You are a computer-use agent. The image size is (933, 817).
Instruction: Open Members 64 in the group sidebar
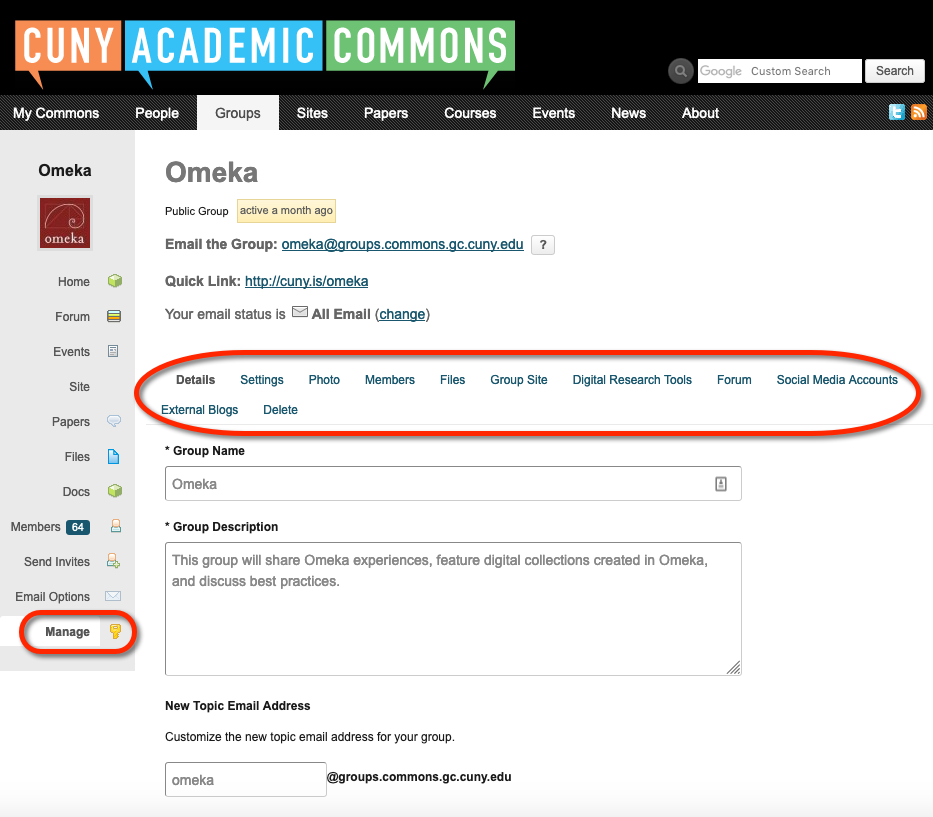click(50, 527)
